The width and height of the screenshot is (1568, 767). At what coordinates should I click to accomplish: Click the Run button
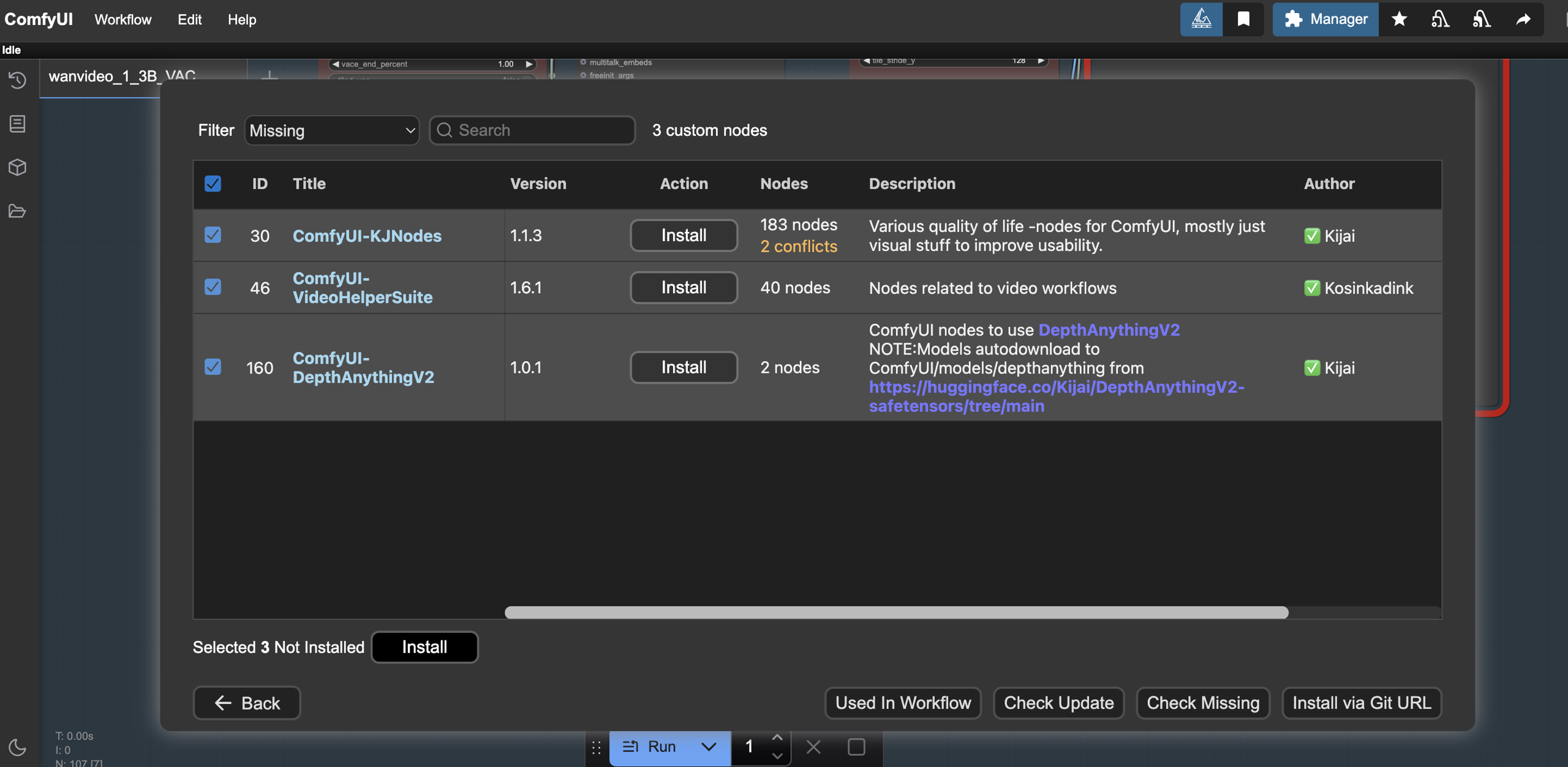[649, 747]
